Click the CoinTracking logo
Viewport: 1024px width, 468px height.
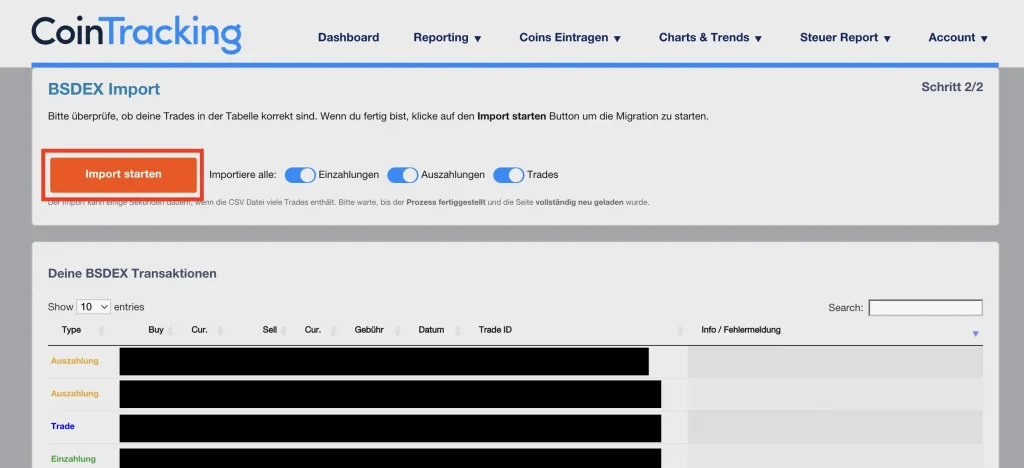pos(136,34)
